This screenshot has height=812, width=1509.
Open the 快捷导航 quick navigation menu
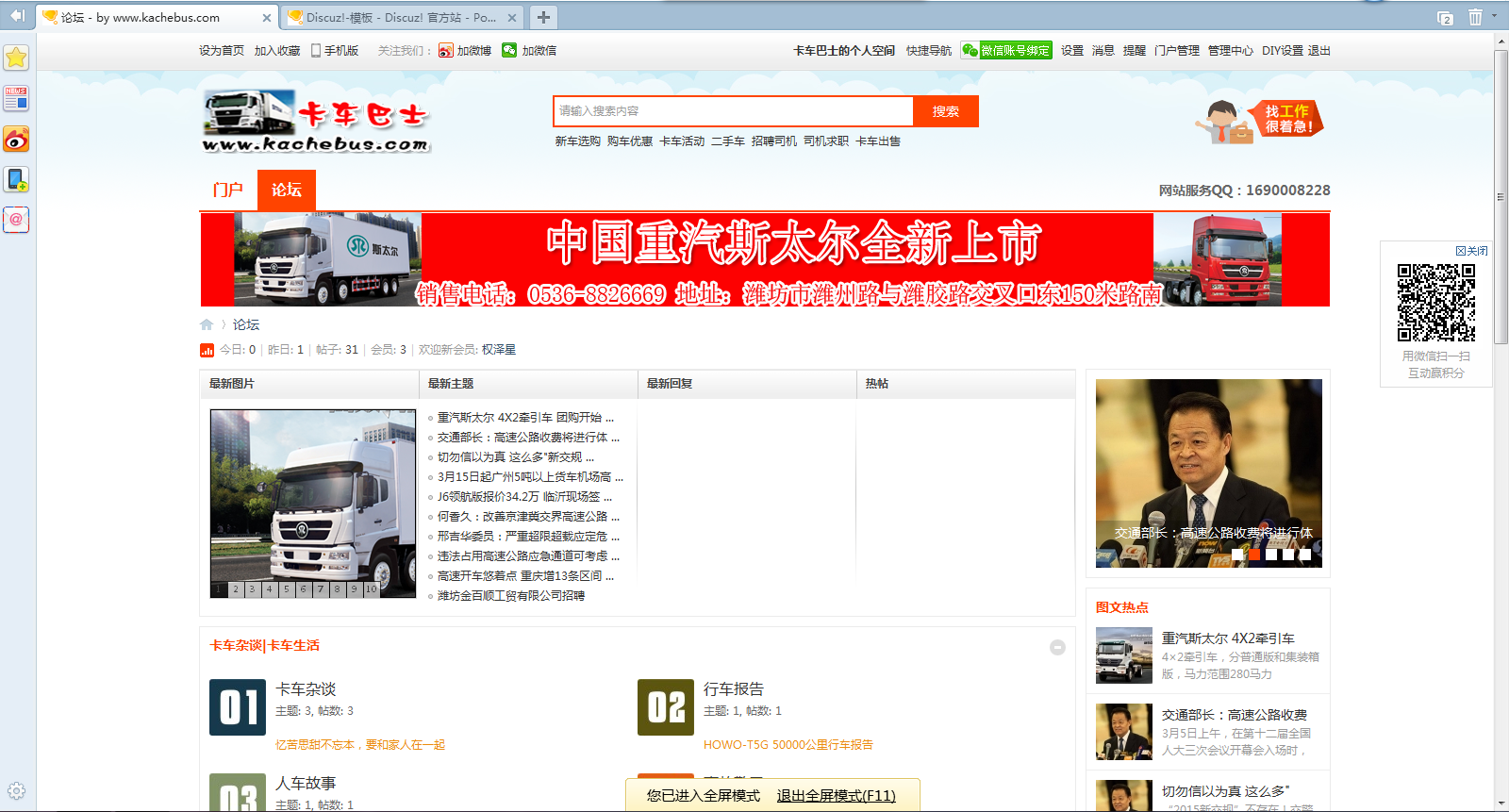(929, 51)
